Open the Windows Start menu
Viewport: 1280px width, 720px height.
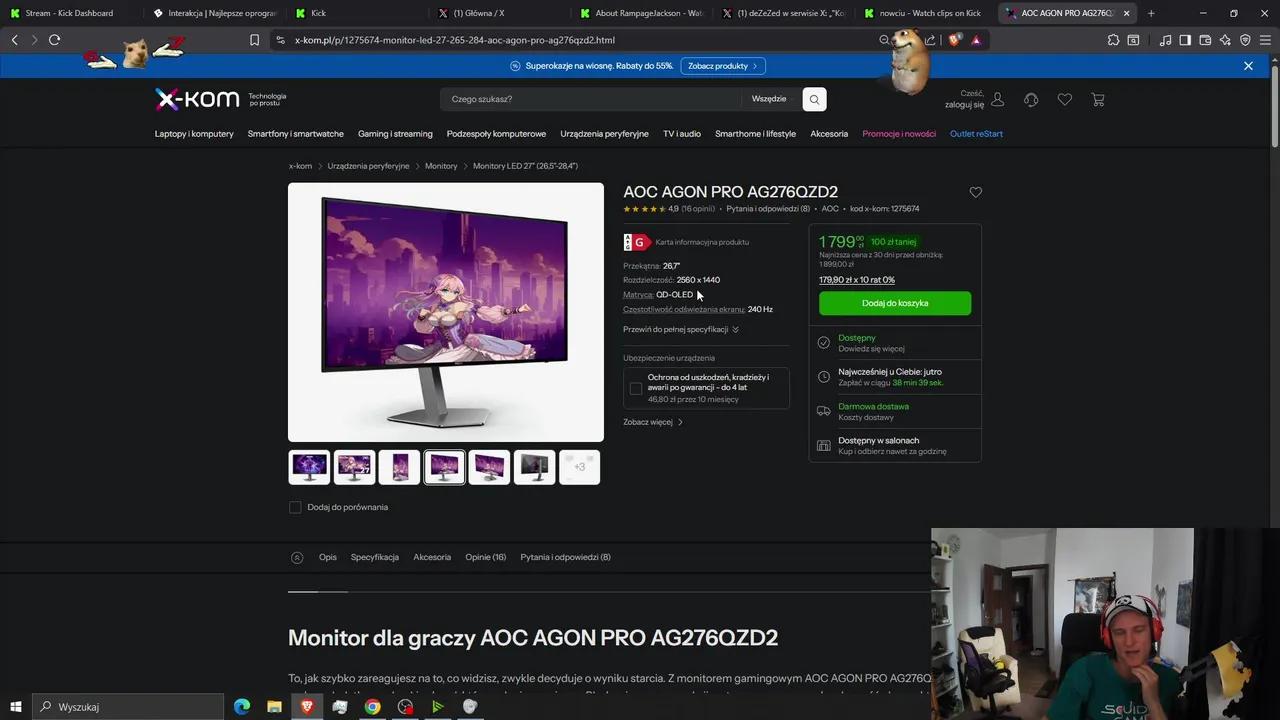pyautogui.click(x=14, y=707)
